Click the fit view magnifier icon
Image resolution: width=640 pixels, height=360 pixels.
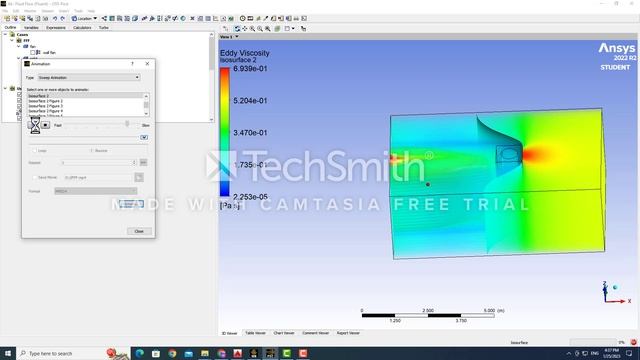click(x=268, y=29)
